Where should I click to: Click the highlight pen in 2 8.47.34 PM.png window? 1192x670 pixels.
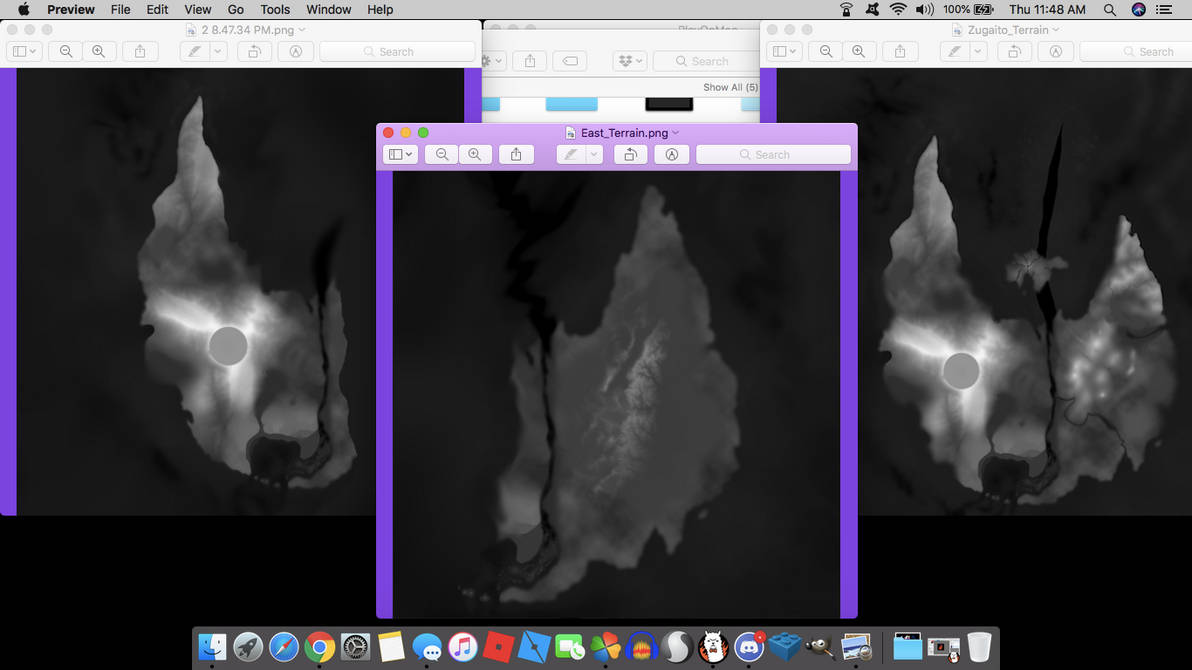tap(197, 52)
